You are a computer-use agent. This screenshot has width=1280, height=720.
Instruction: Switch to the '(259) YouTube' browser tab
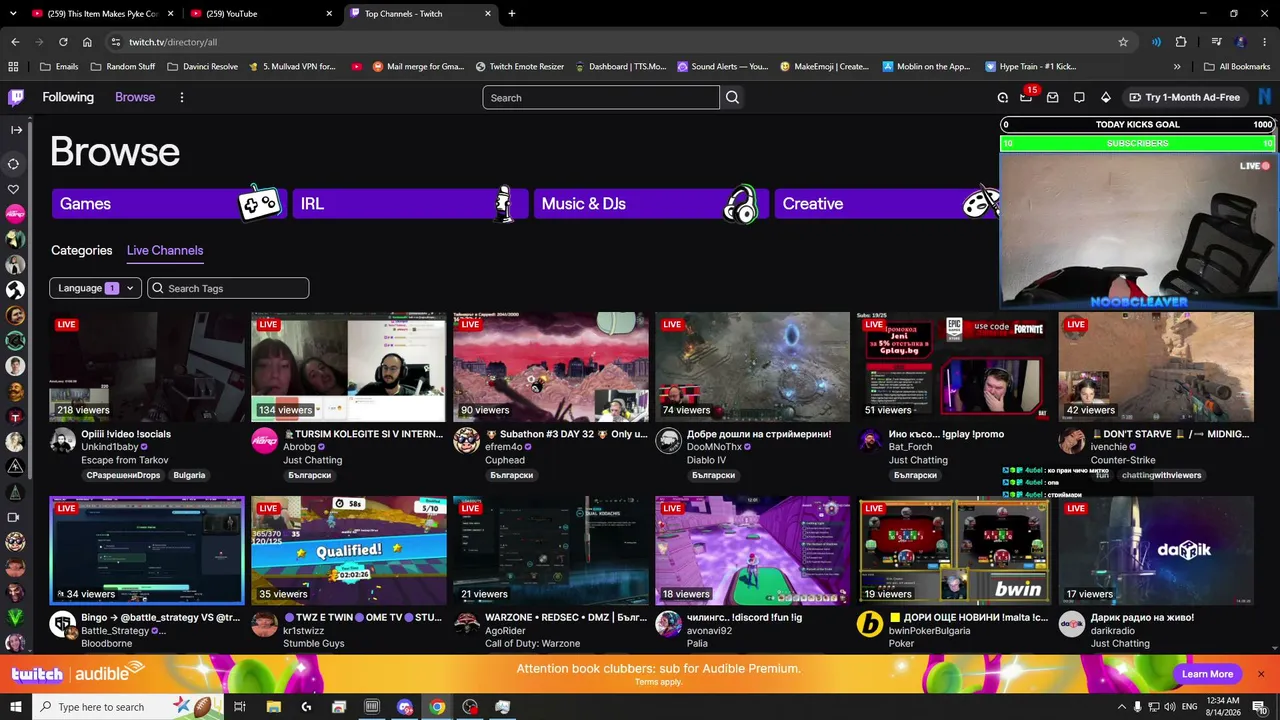[260, 14]
